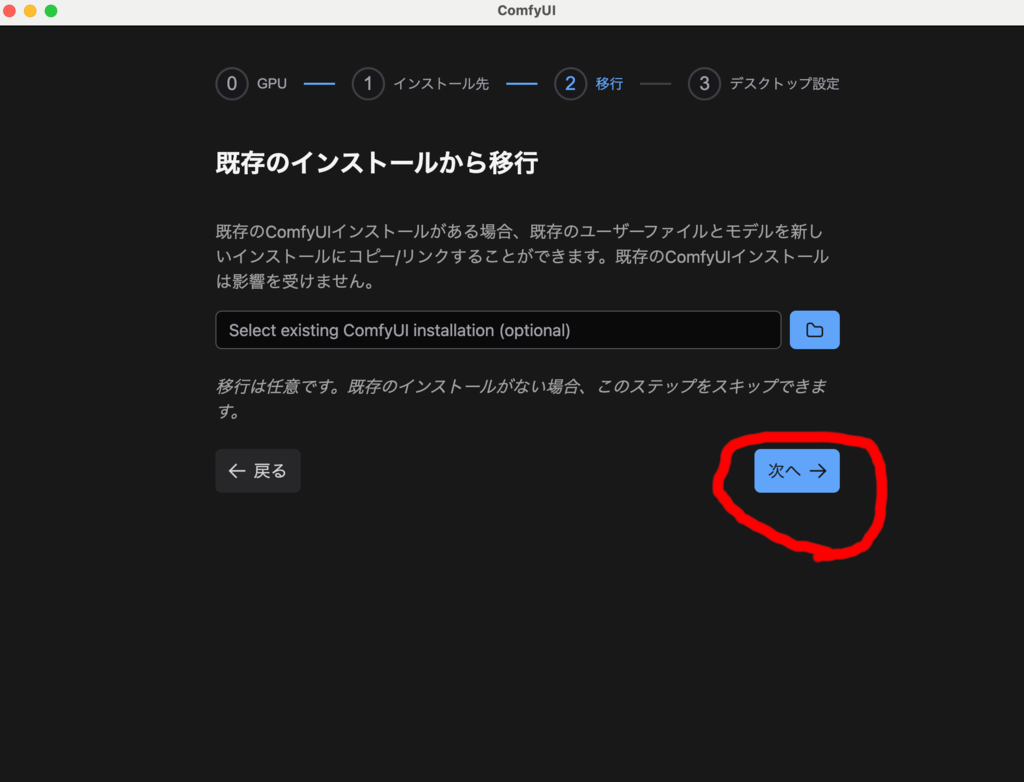Screen dimensions: 1024x782
Task: Click the ComfyUI window title text
Action: point(526,10)
